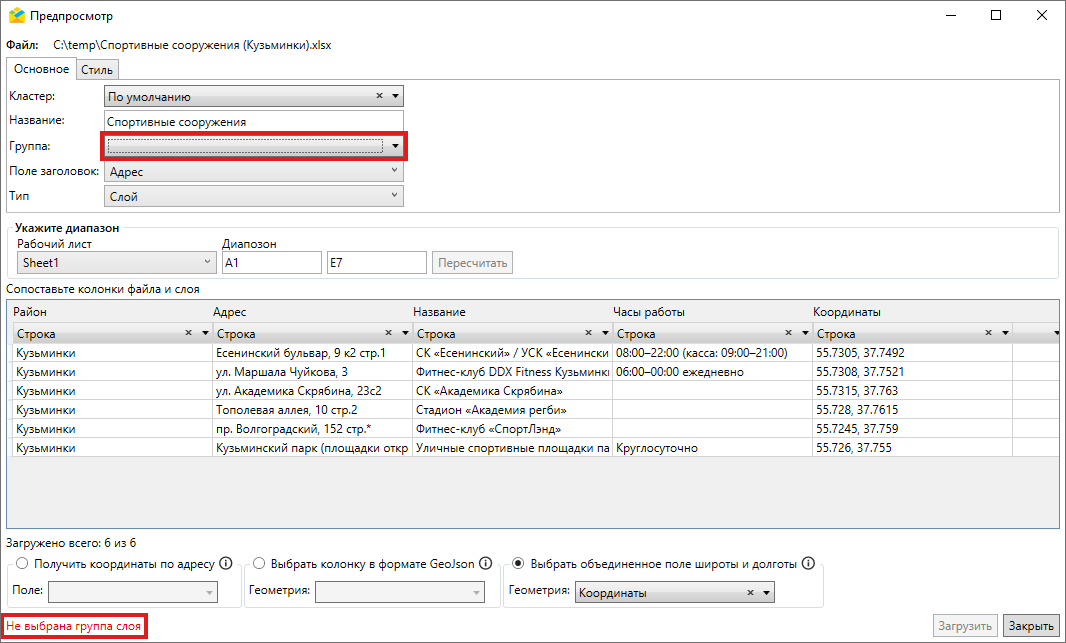The height and width of the screenshot is (643, 1066).
Task: Clear the Адрес column type with x
Action: coord(388,333)
